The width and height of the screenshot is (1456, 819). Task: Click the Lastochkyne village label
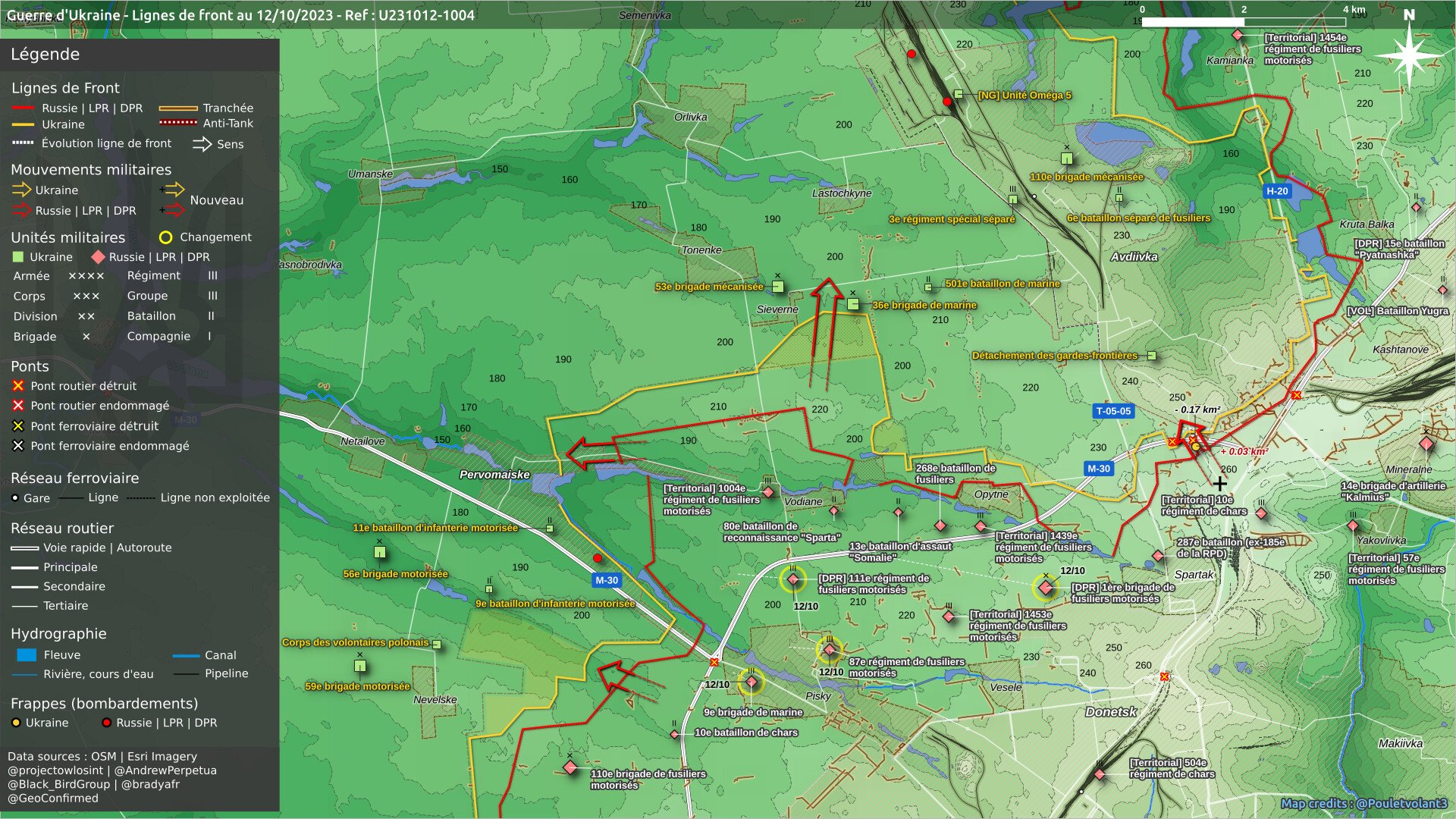coord(842,193)
